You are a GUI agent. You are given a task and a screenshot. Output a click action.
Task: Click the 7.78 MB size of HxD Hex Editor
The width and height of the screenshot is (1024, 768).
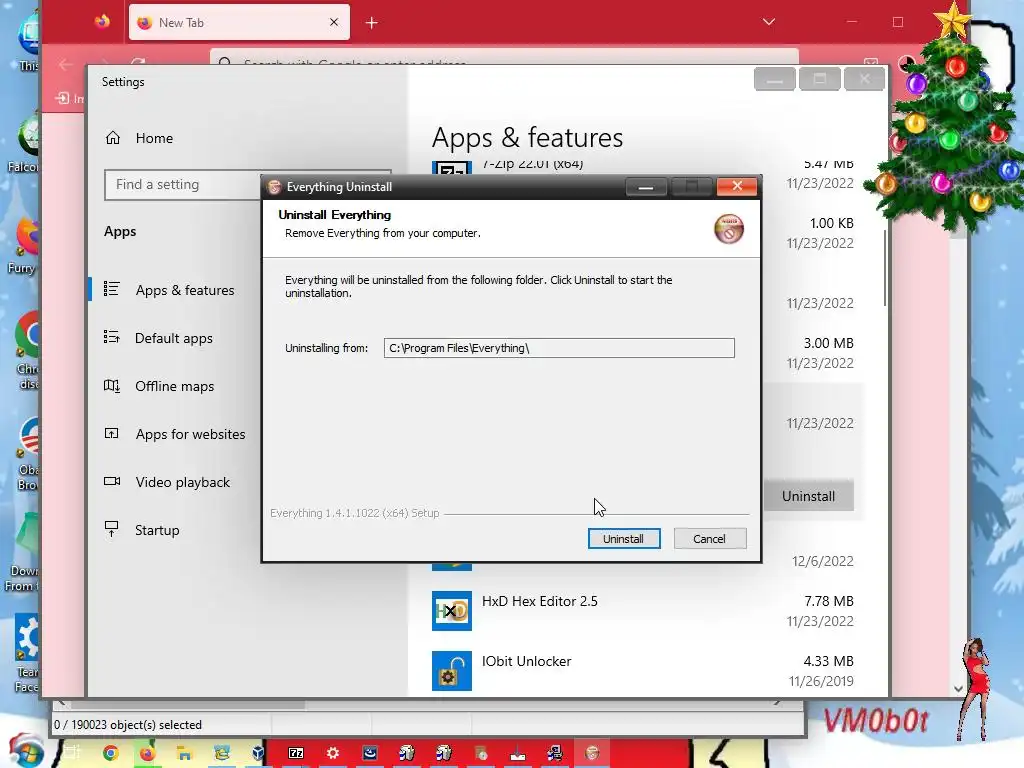[829, 601]
